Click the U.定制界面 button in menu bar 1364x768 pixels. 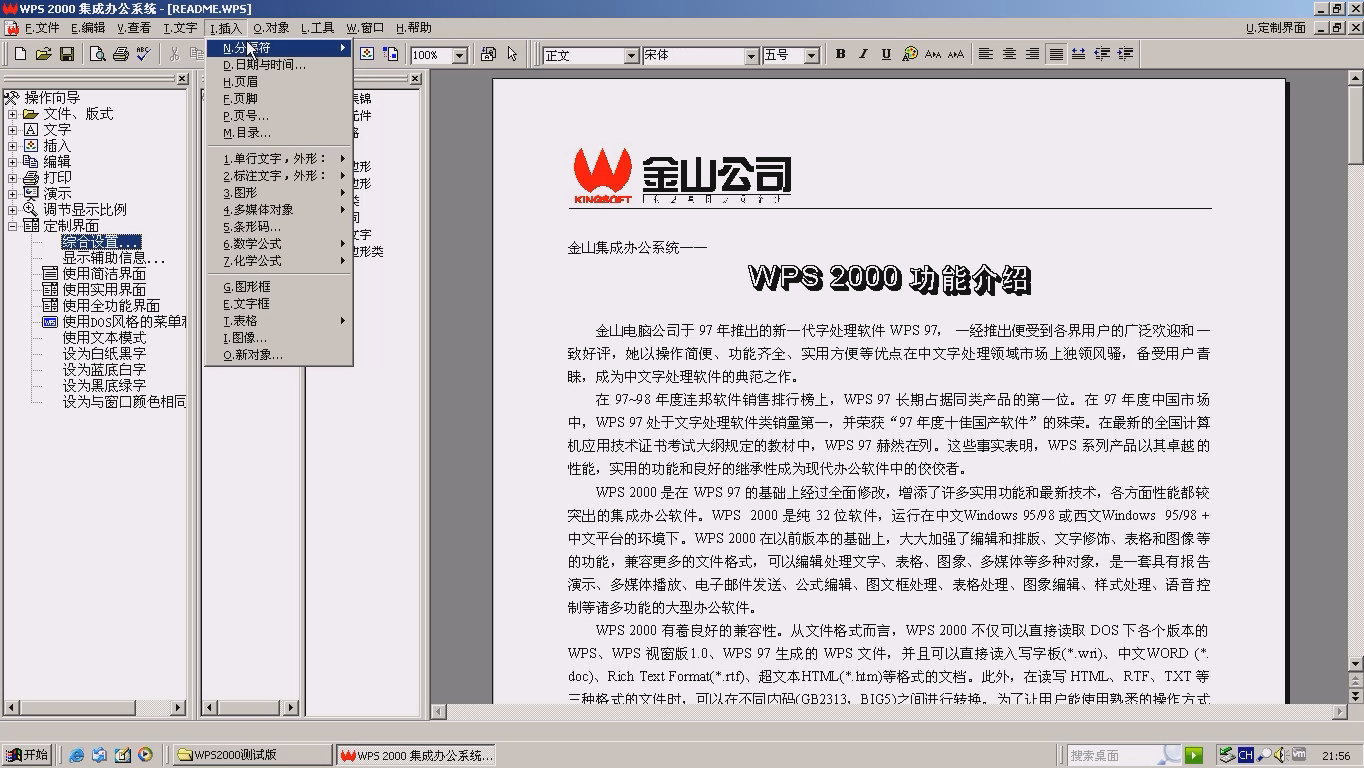coord(1276,28)
